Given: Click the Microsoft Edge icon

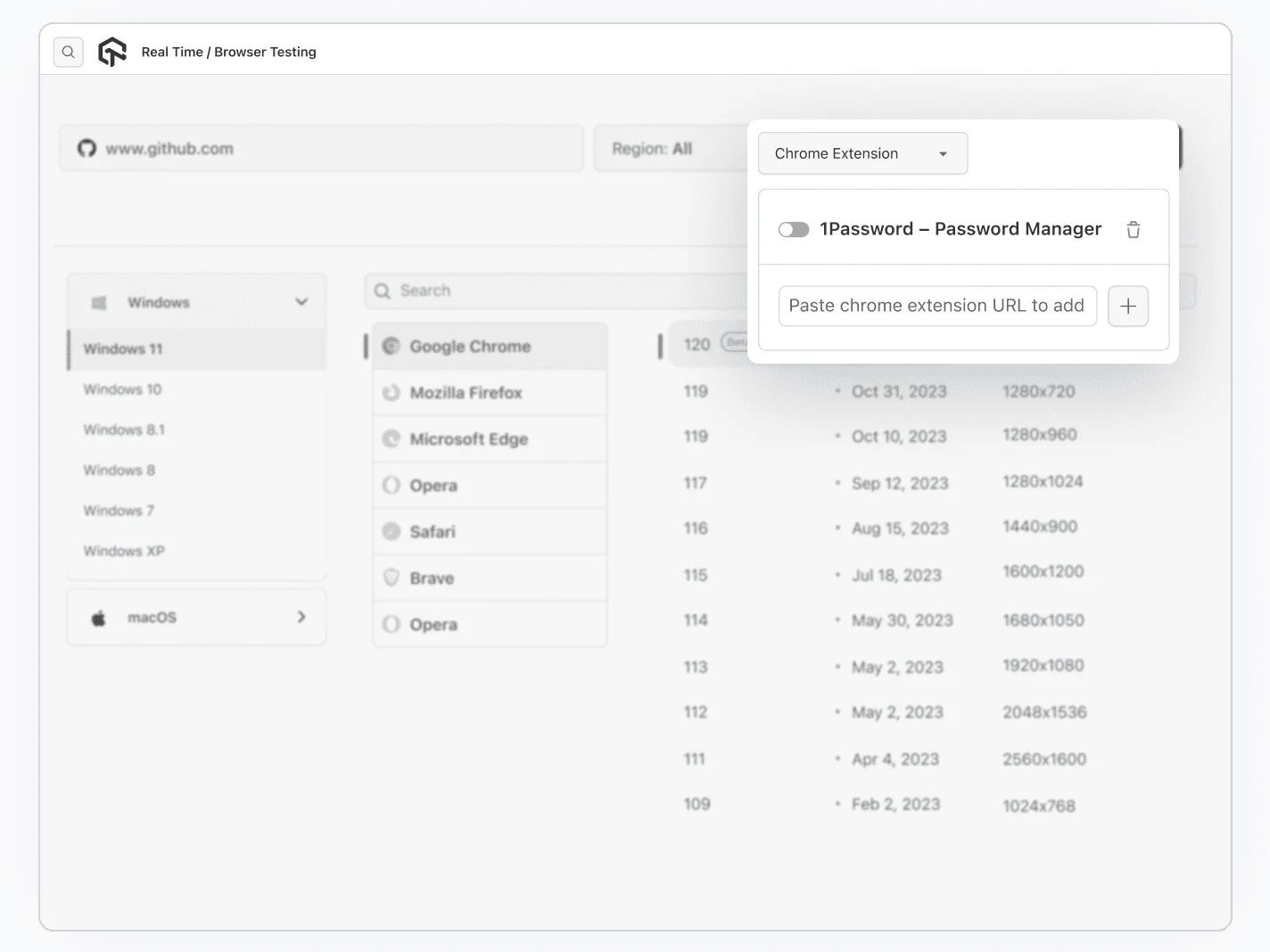Looking at the screenshot, I should (x=391, y=439).
